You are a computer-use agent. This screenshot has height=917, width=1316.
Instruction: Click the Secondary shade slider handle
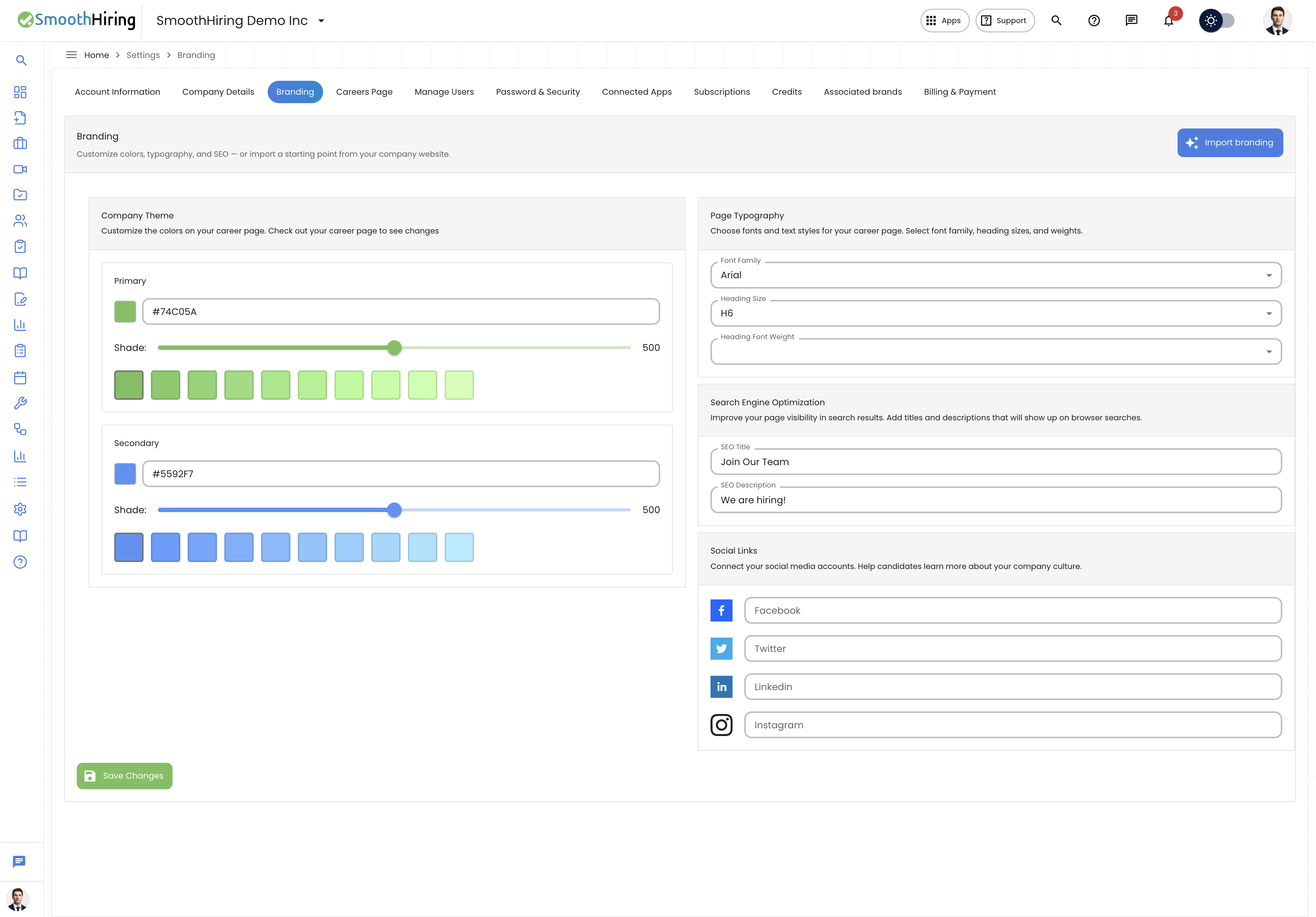coord(394,510)
